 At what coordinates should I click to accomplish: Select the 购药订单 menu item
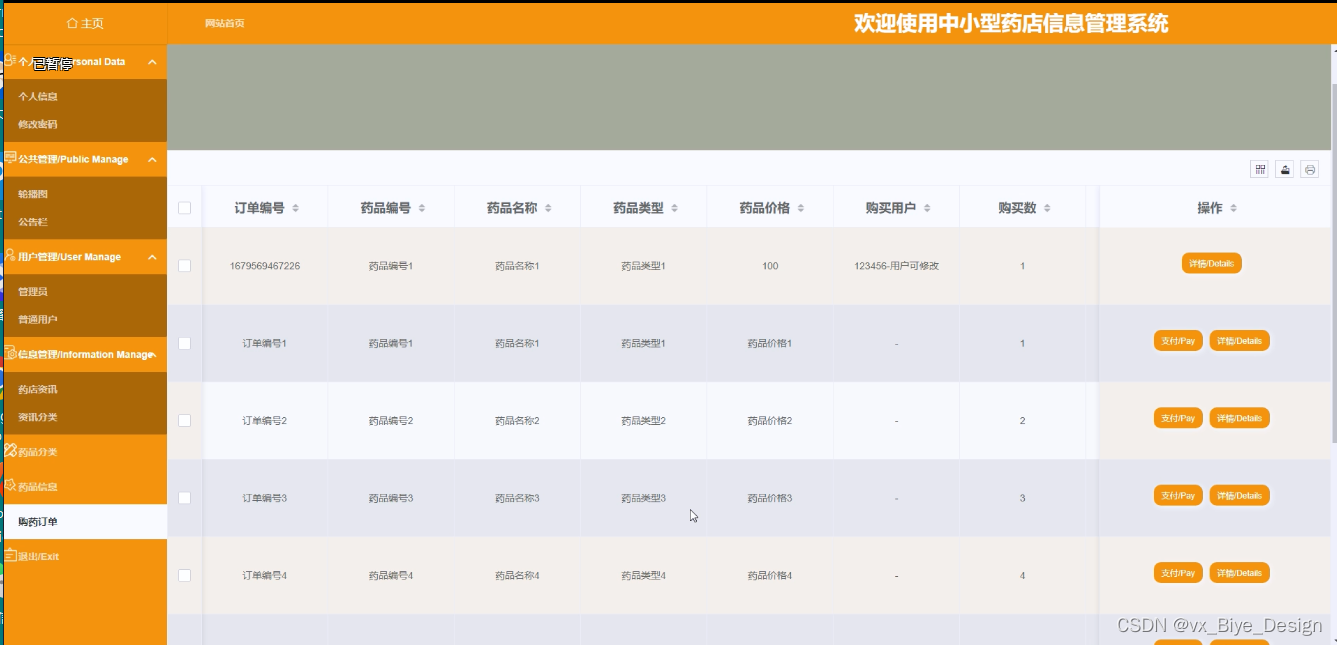point(83,521)
